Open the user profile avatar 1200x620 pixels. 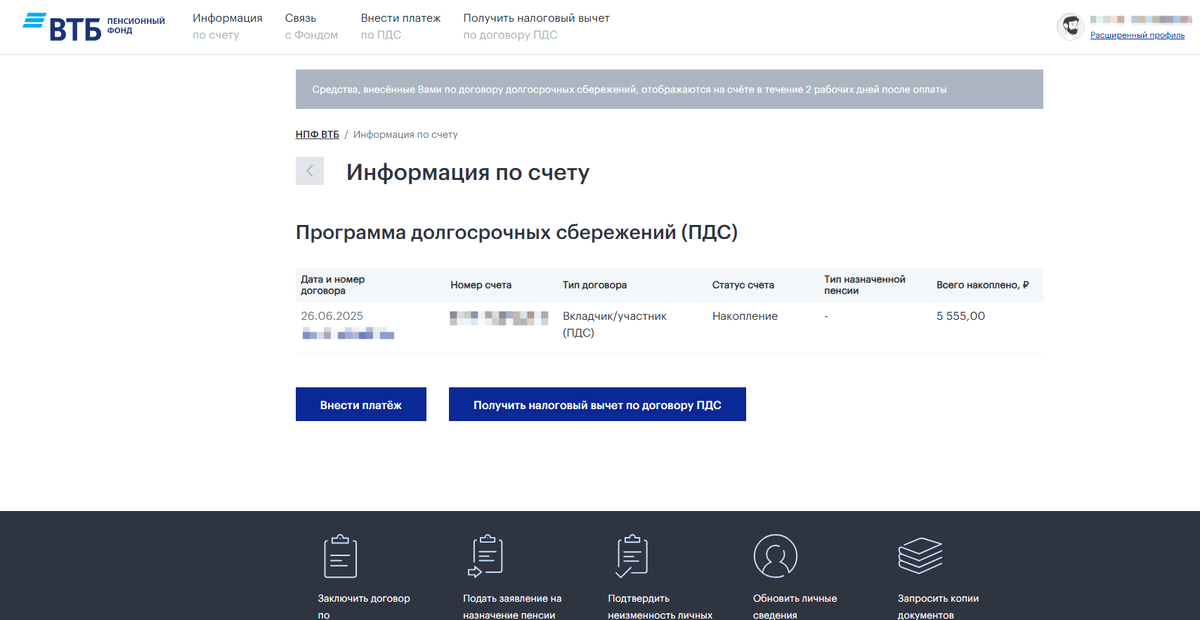click(1071, 27)
